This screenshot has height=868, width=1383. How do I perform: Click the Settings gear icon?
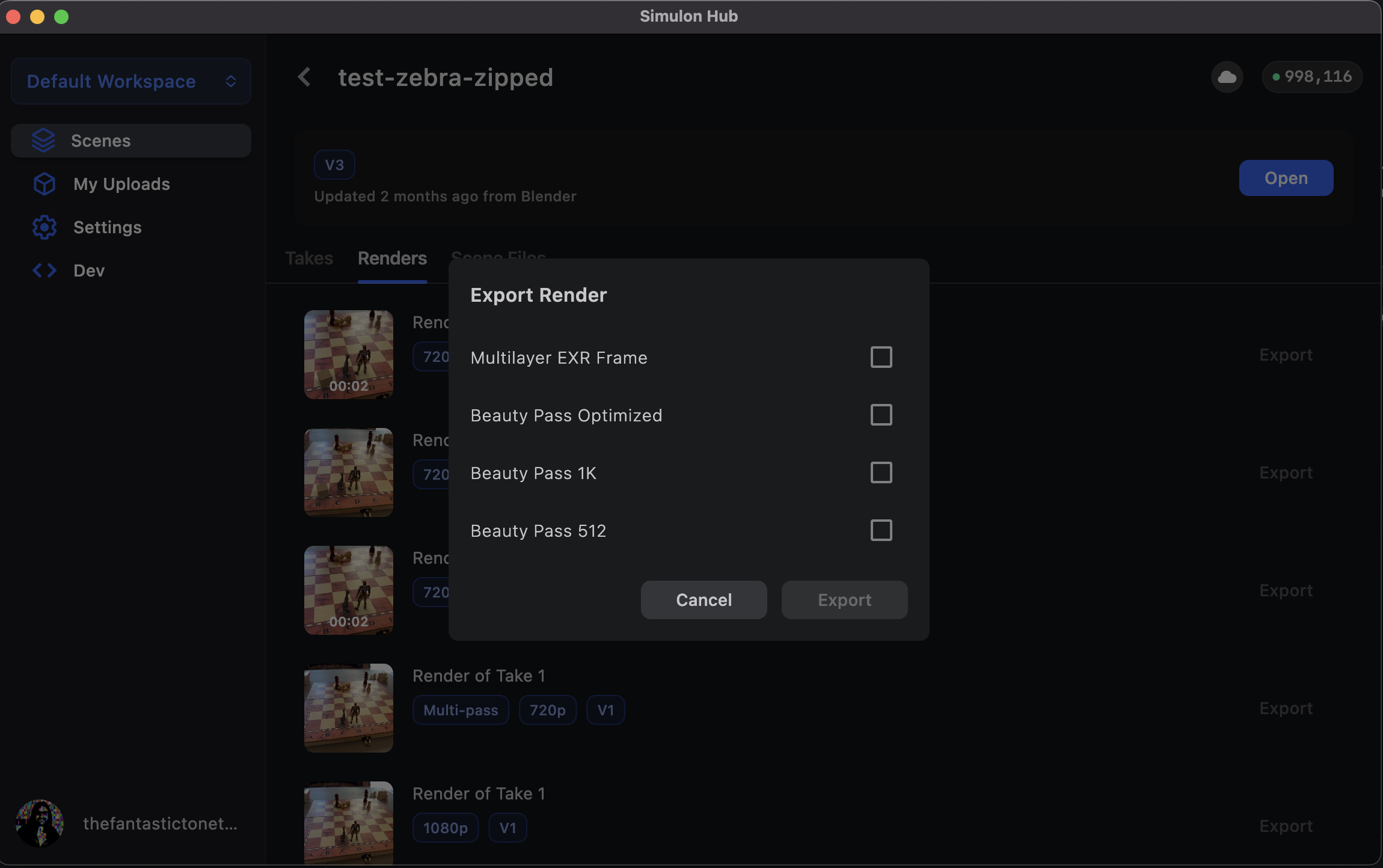(44, 227)
